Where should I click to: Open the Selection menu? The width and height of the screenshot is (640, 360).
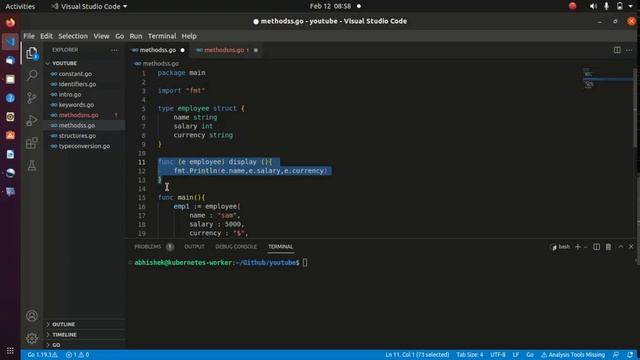(73, 36)
